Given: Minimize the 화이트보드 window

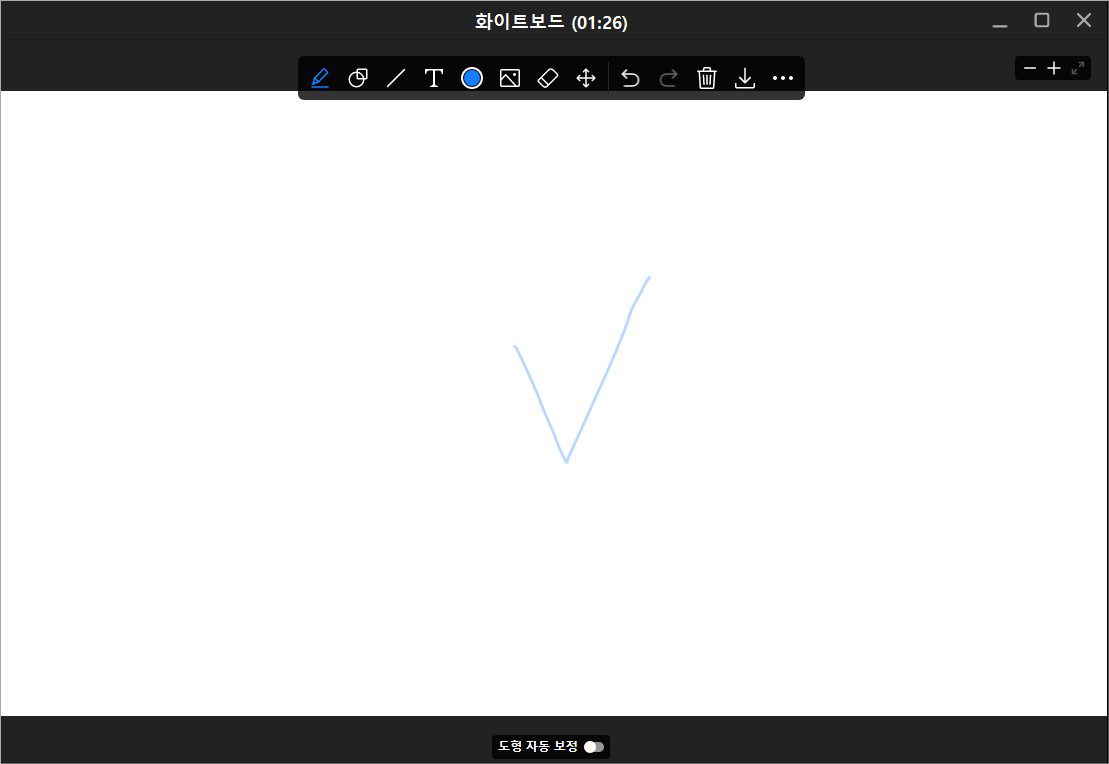Looking at the screenshot, I should 1000,22.
